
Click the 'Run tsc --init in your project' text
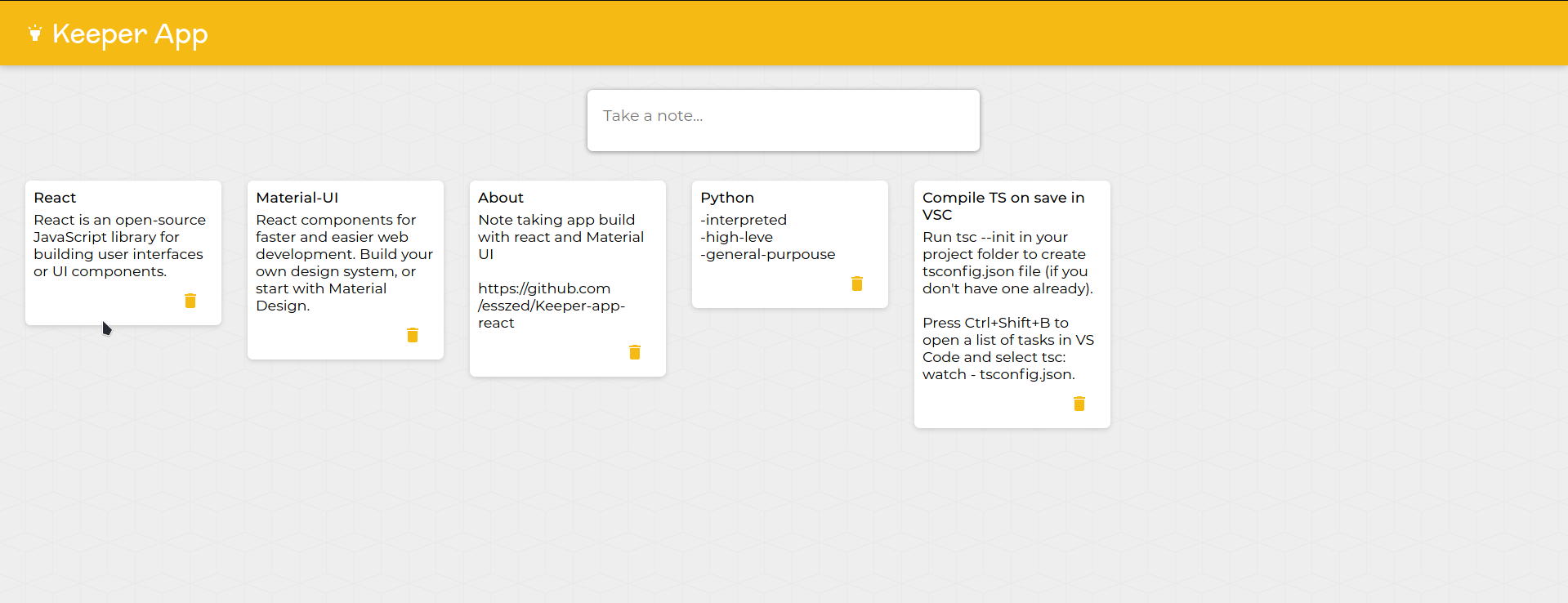(1007, 263)
